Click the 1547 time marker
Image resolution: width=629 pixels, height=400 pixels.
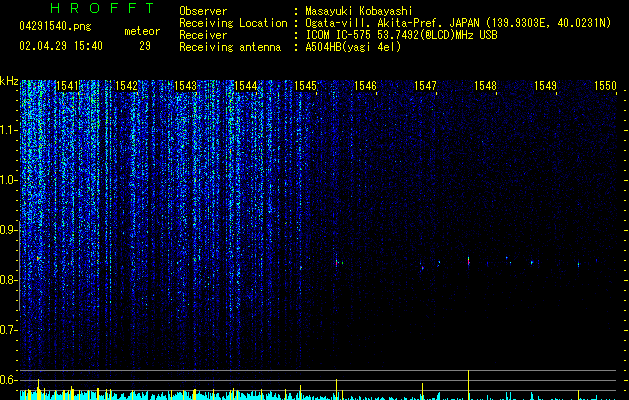425,86
